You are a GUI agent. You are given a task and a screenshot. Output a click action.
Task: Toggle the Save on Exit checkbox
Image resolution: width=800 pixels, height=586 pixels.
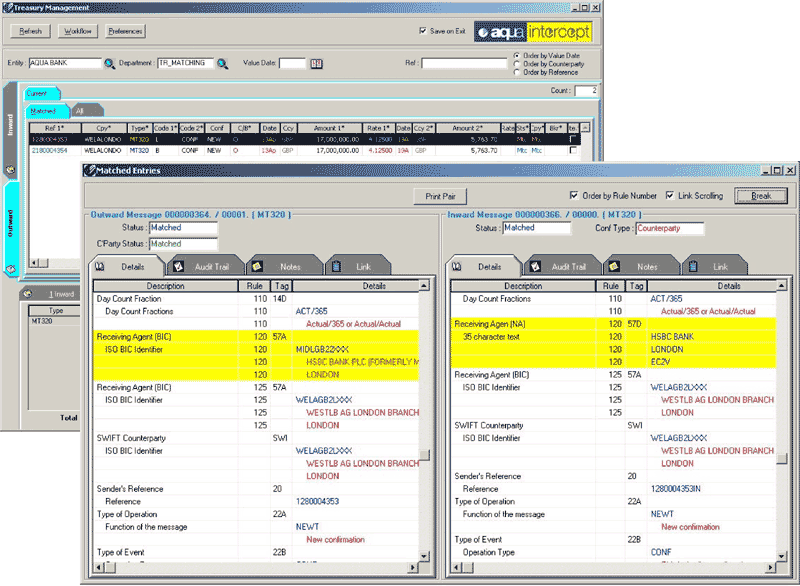423,31
